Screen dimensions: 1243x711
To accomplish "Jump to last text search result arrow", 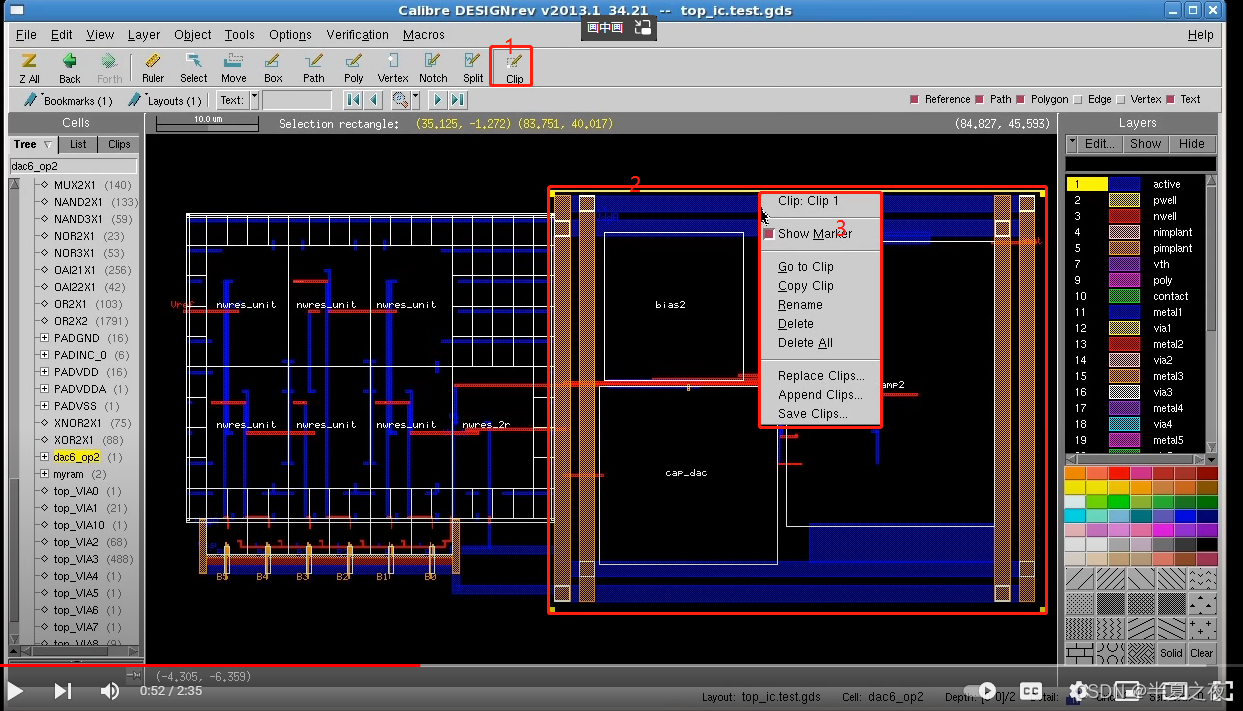I will click(x=457, y=100).
